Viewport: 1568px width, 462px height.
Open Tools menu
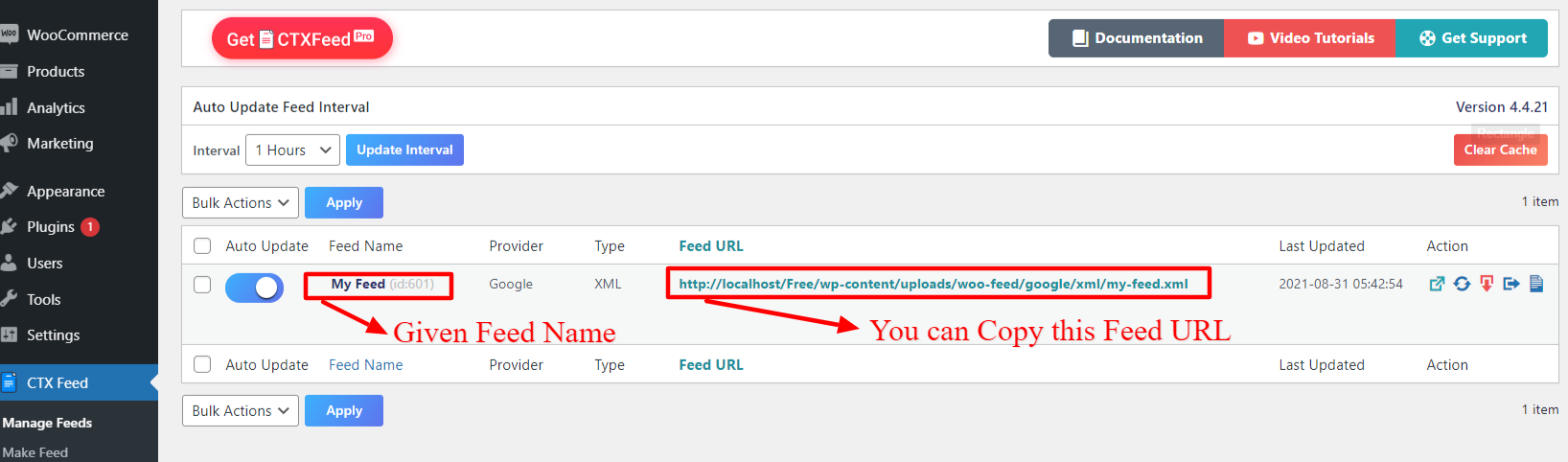44,299
